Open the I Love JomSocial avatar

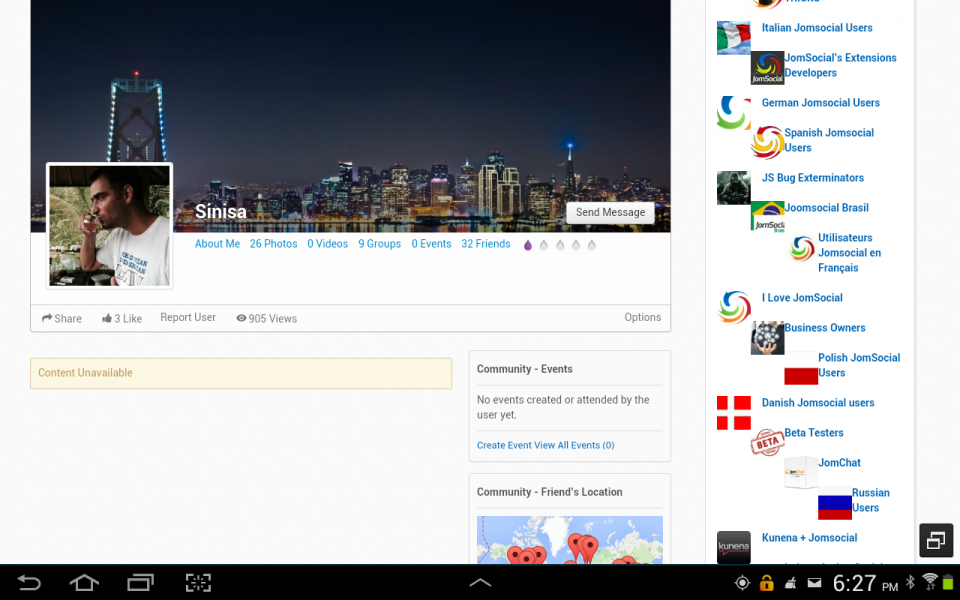click(733, 308)
